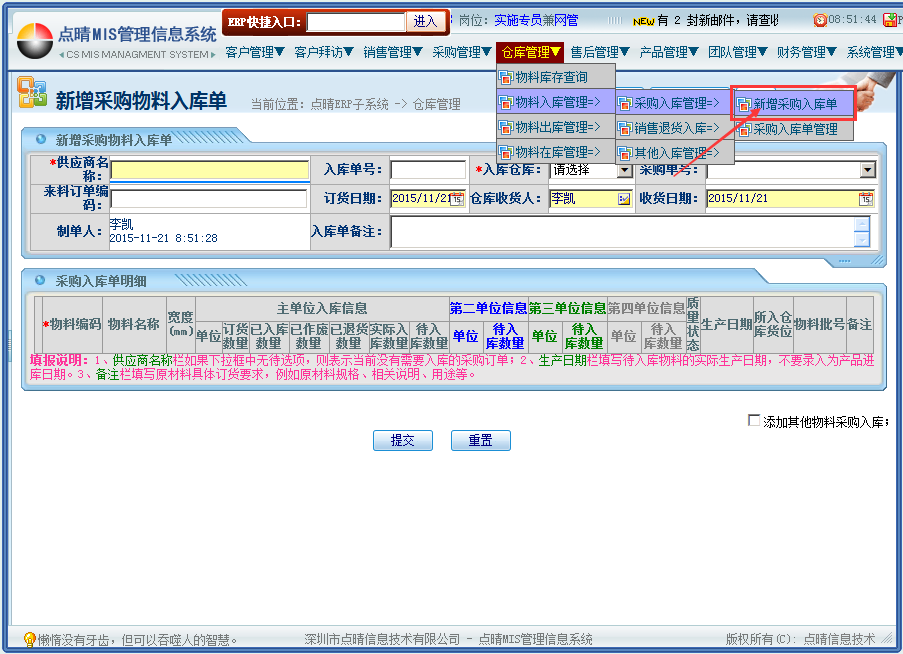Click the 物料批号 column header
Screen dimensions: 903x654
pos(819,325)
